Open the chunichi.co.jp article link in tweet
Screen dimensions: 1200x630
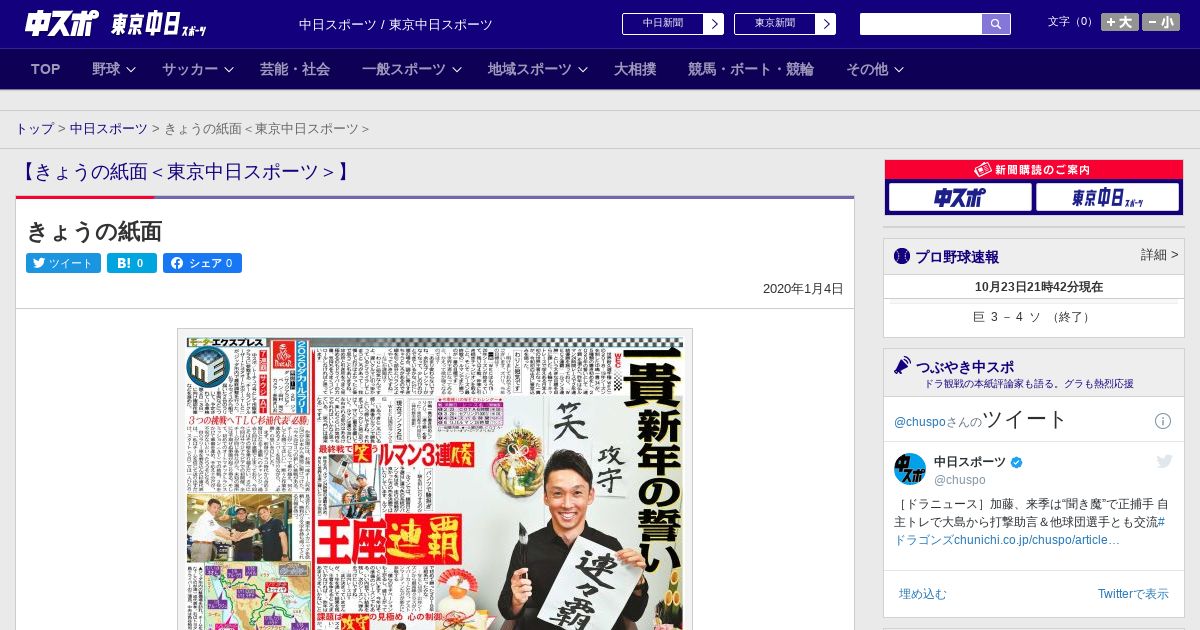[x=1037, y=540]
